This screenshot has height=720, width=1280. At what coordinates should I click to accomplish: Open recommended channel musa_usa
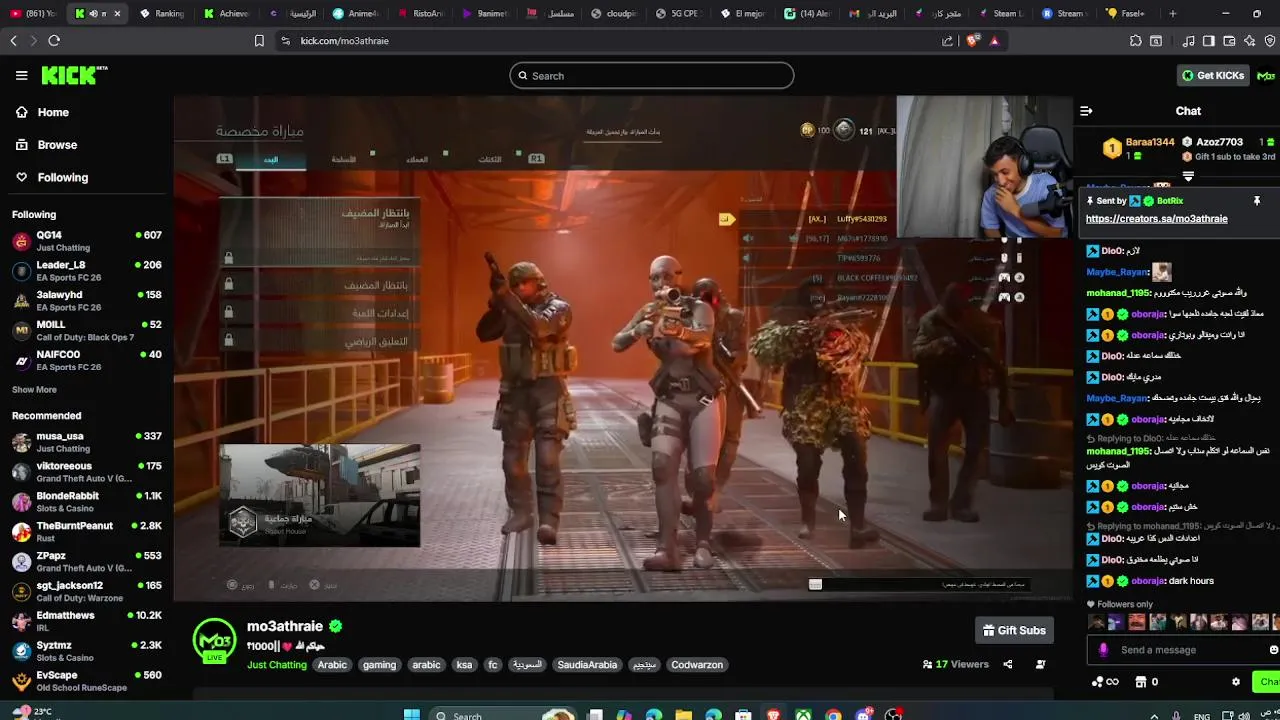[86, 442]
